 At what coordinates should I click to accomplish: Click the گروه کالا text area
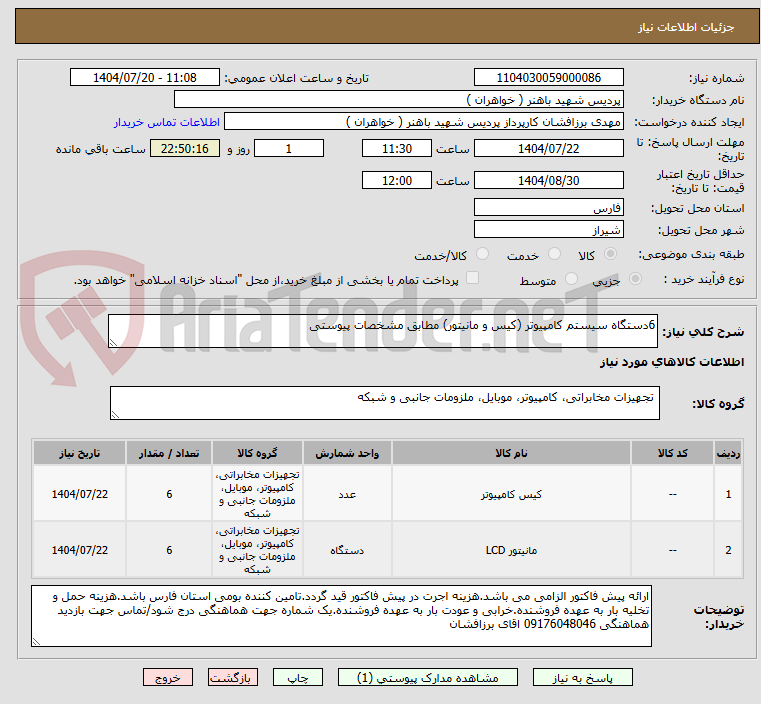[x=384, y=403]
